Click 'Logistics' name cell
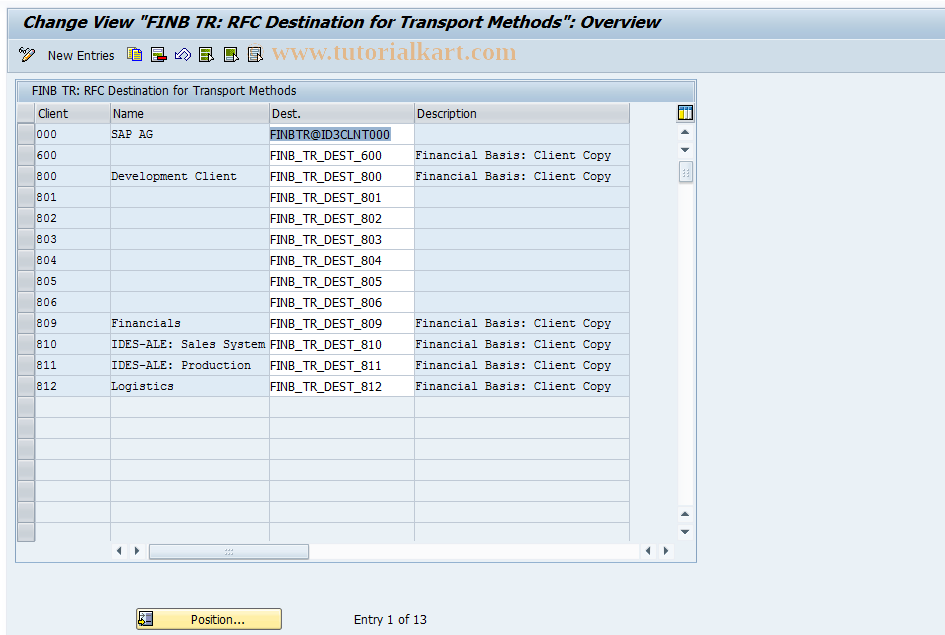Screen dimensions: 945x635 tap(190, 386)
